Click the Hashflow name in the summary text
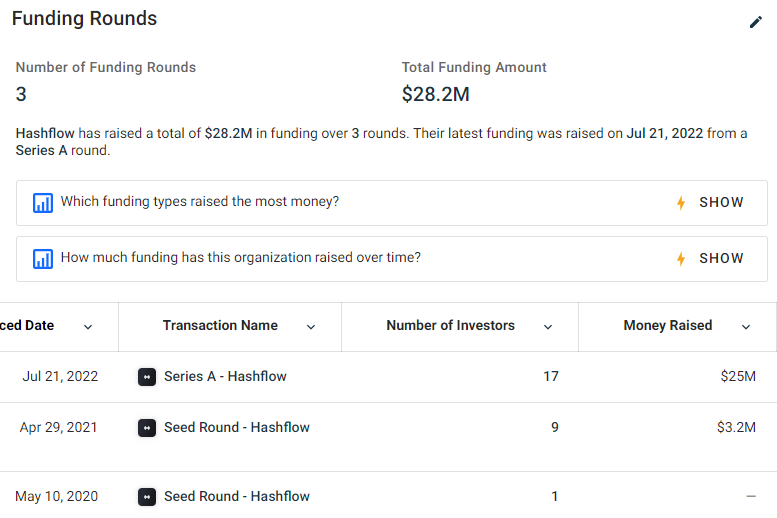Image resolution: width=777 pixels, height=518 pixels. pyautogui.click(x=45, y=134)
